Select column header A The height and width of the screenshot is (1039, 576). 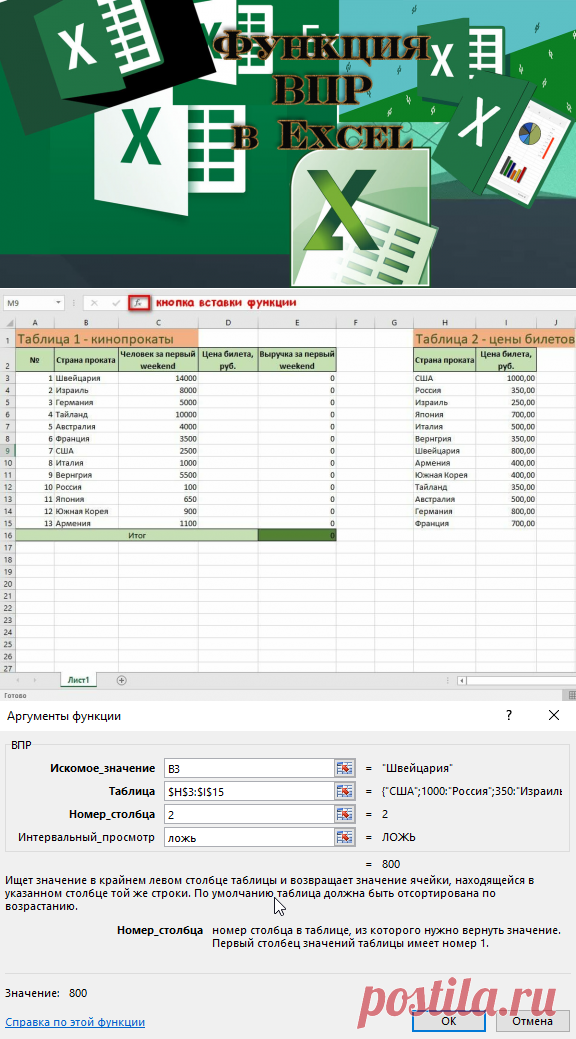click(34, 322)
